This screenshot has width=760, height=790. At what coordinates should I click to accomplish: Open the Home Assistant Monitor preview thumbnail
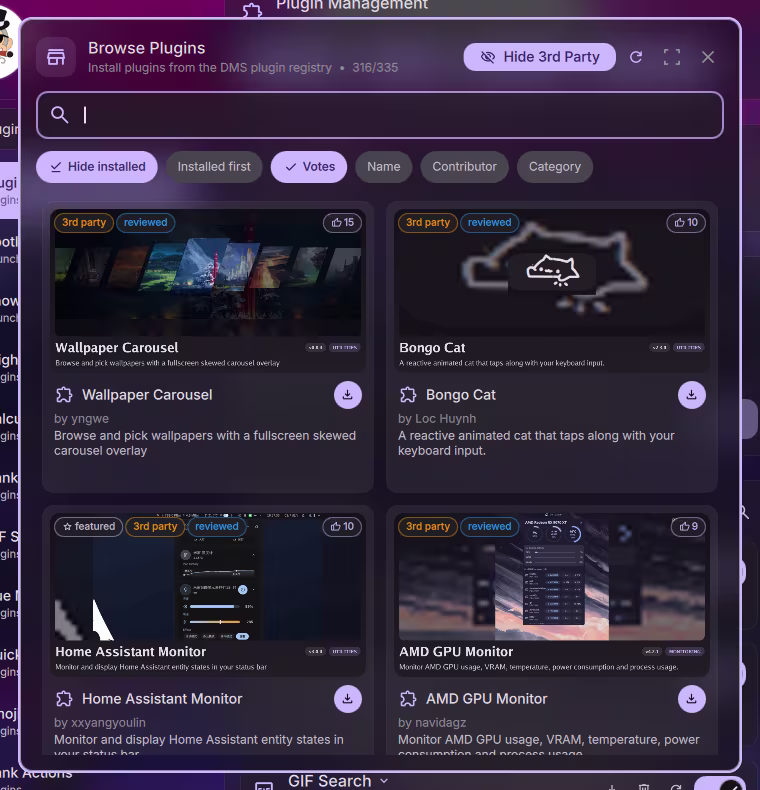pos(208,595)
